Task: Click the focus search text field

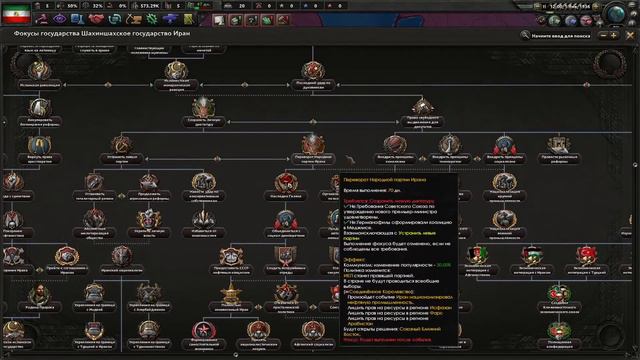Action: 561,36
